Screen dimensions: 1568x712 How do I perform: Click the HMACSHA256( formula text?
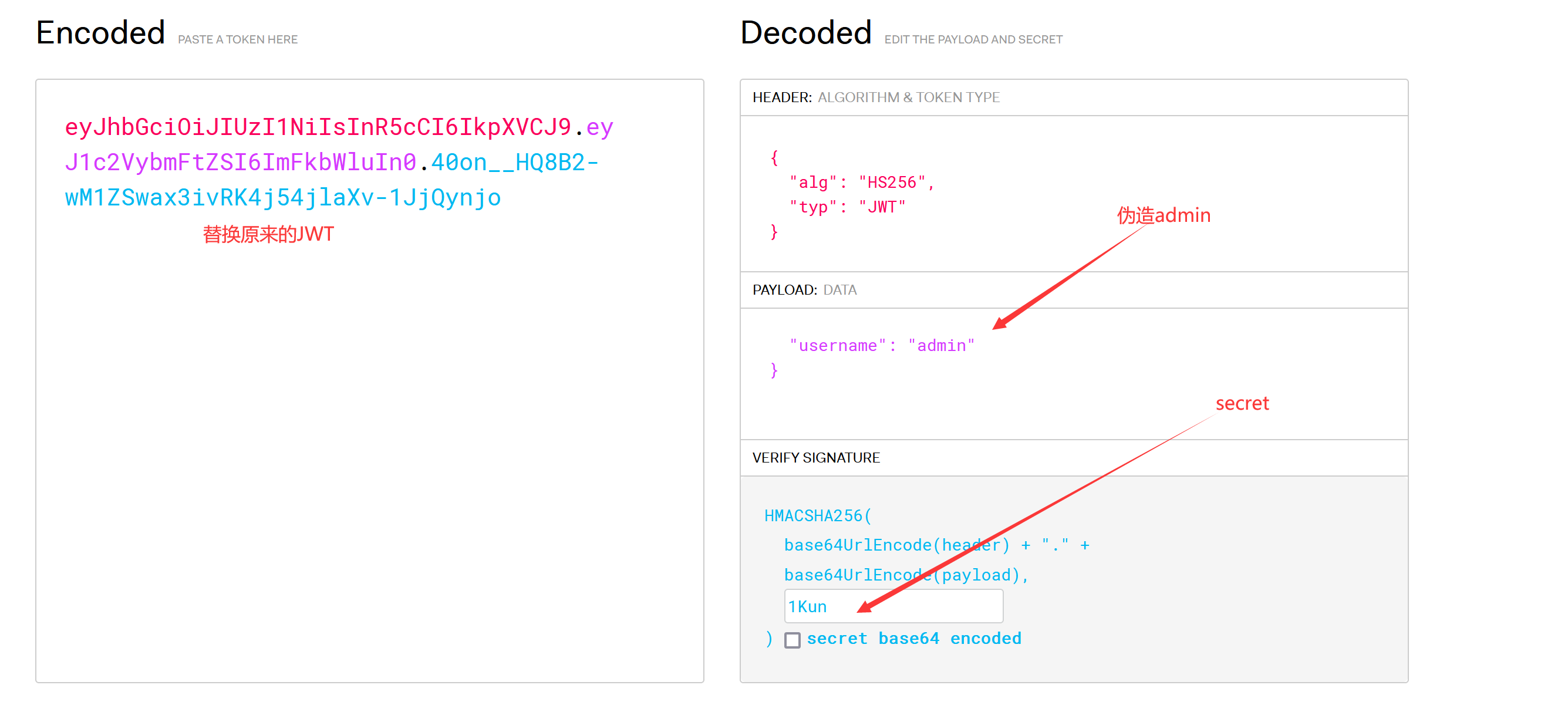(x=818, y=515)
